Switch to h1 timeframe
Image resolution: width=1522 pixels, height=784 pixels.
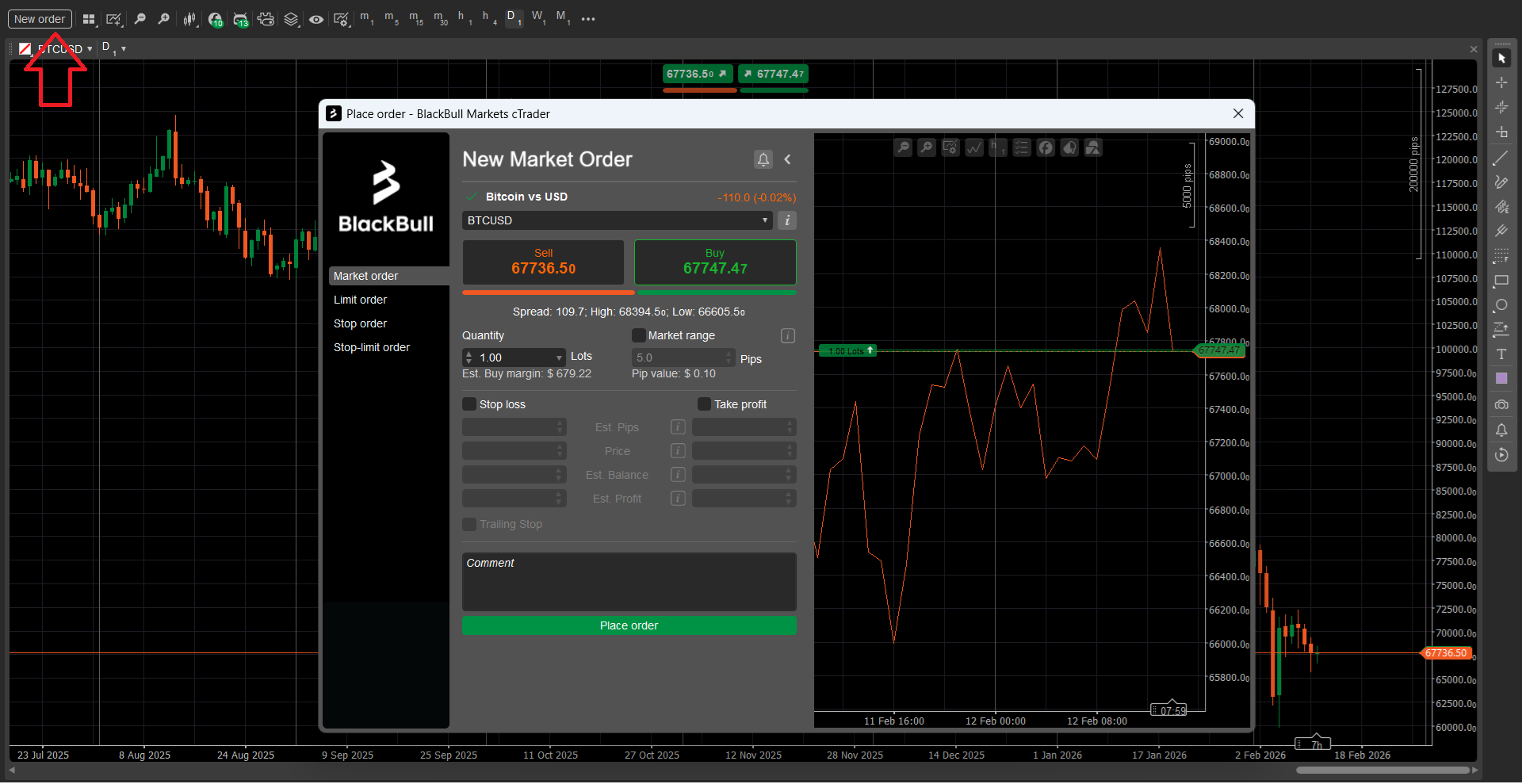click(x=465, y=17)
